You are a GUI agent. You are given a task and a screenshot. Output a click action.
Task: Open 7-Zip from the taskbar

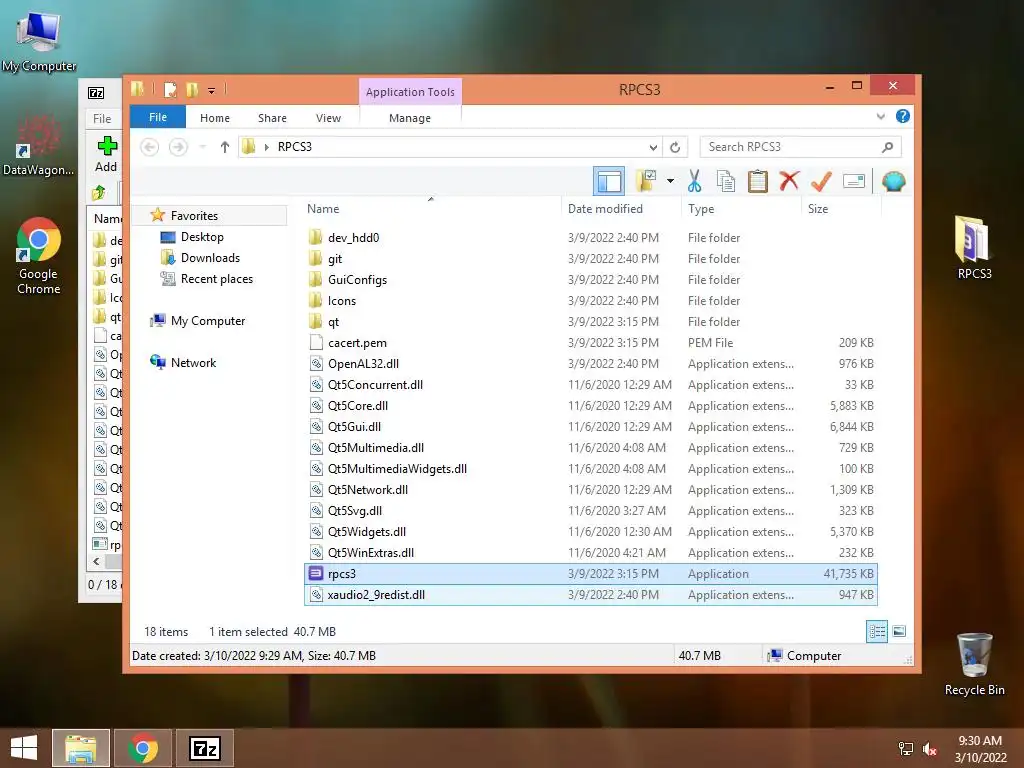pyautogui.click(x=204, y=748)
